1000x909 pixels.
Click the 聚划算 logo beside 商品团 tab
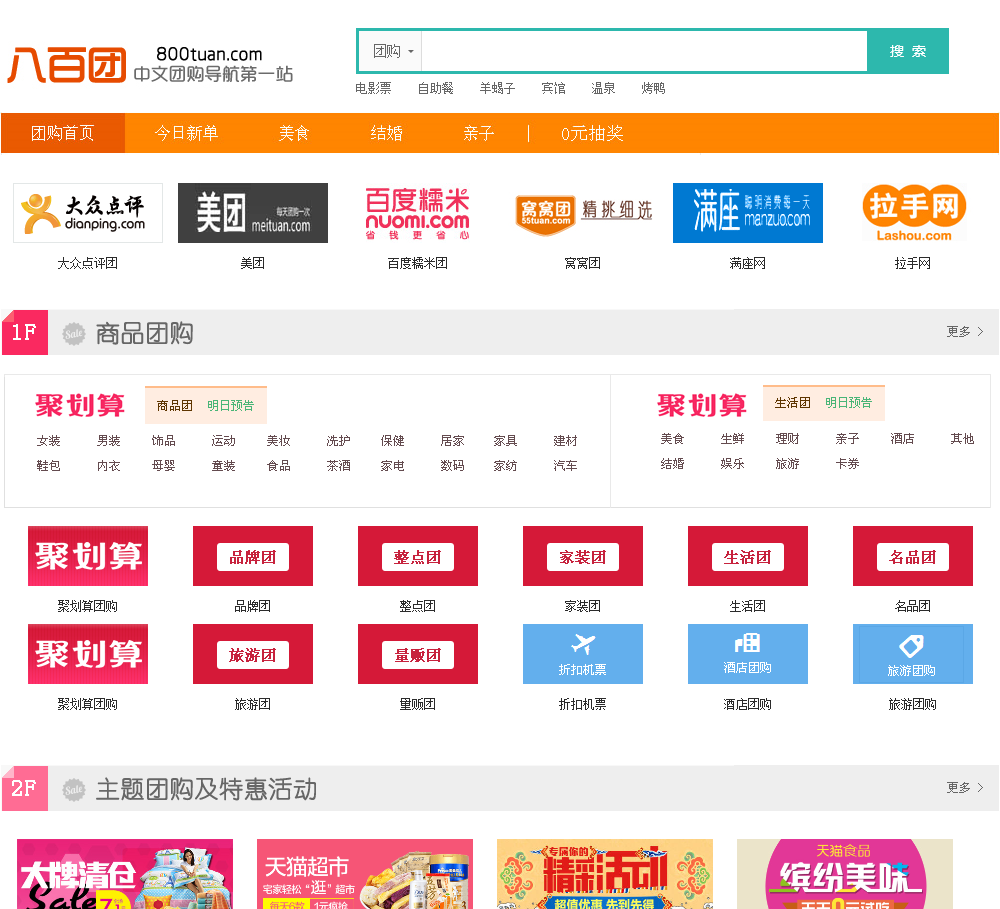point(80,406)
